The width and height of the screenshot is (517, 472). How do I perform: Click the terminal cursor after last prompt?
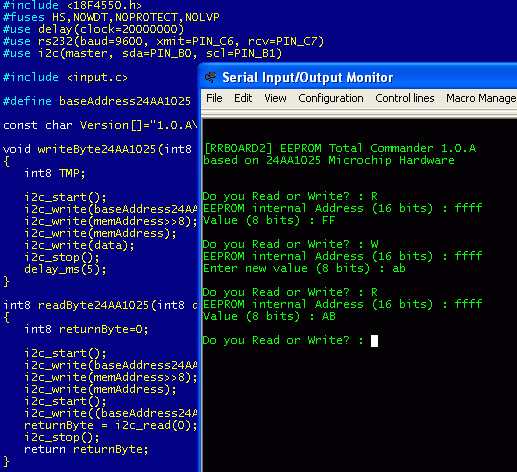pyautogui.click(x=374, y=341)
